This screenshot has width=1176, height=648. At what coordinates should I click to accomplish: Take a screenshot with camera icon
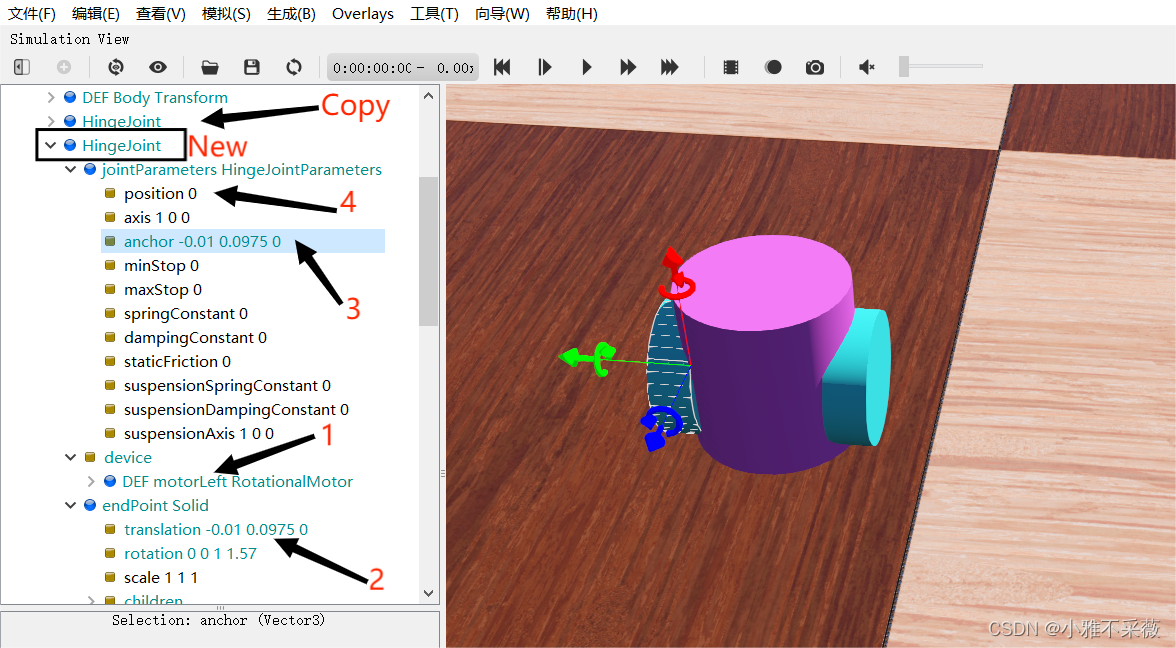[x=815, y=67]
